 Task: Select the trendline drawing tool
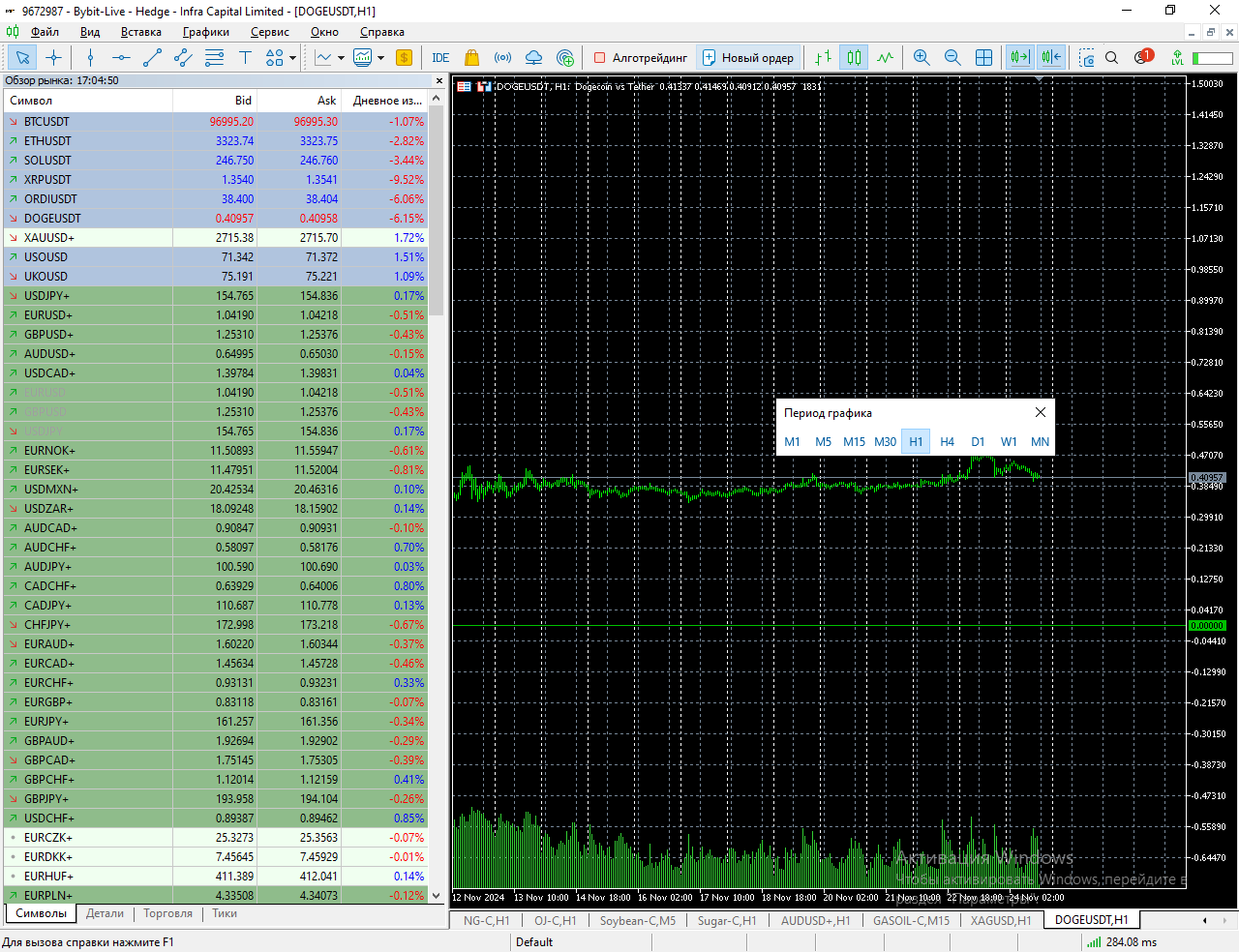[152, 58]
